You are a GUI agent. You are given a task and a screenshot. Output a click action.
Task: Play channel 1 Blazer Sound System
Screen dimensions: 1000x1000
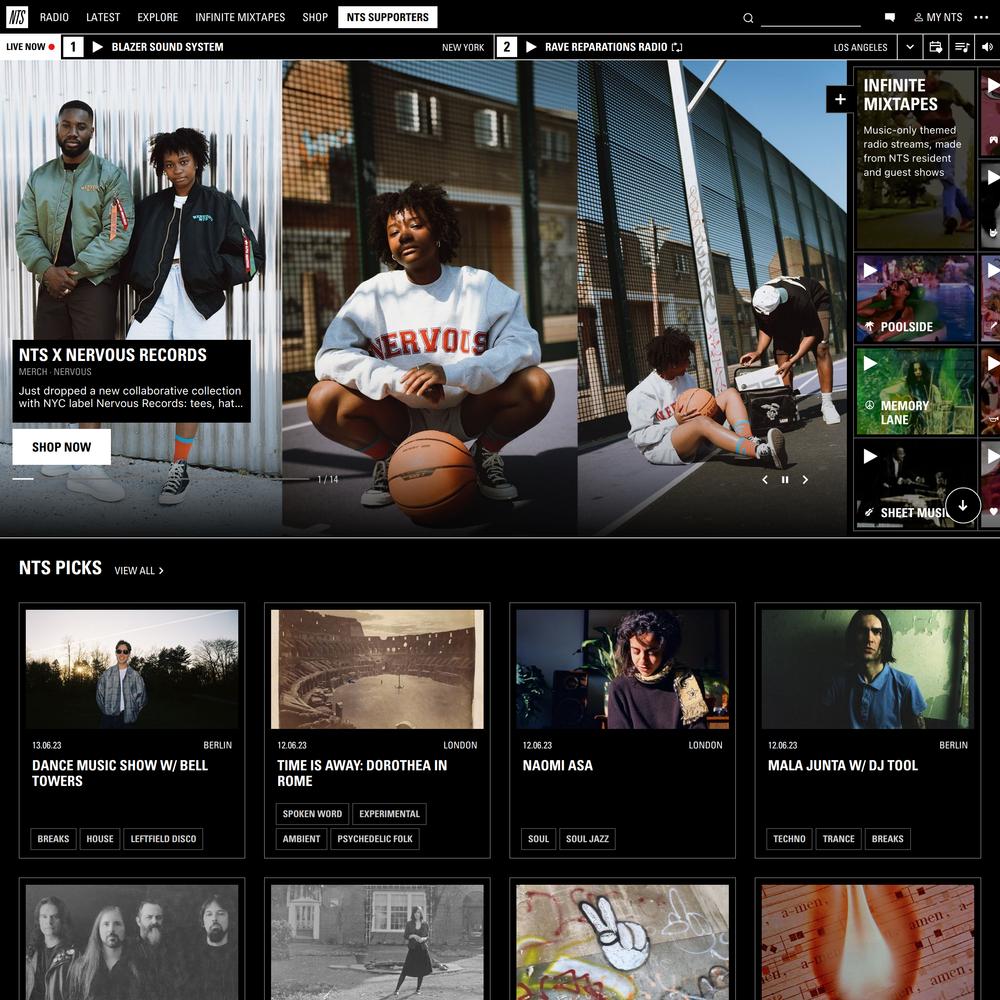(98, 47)
